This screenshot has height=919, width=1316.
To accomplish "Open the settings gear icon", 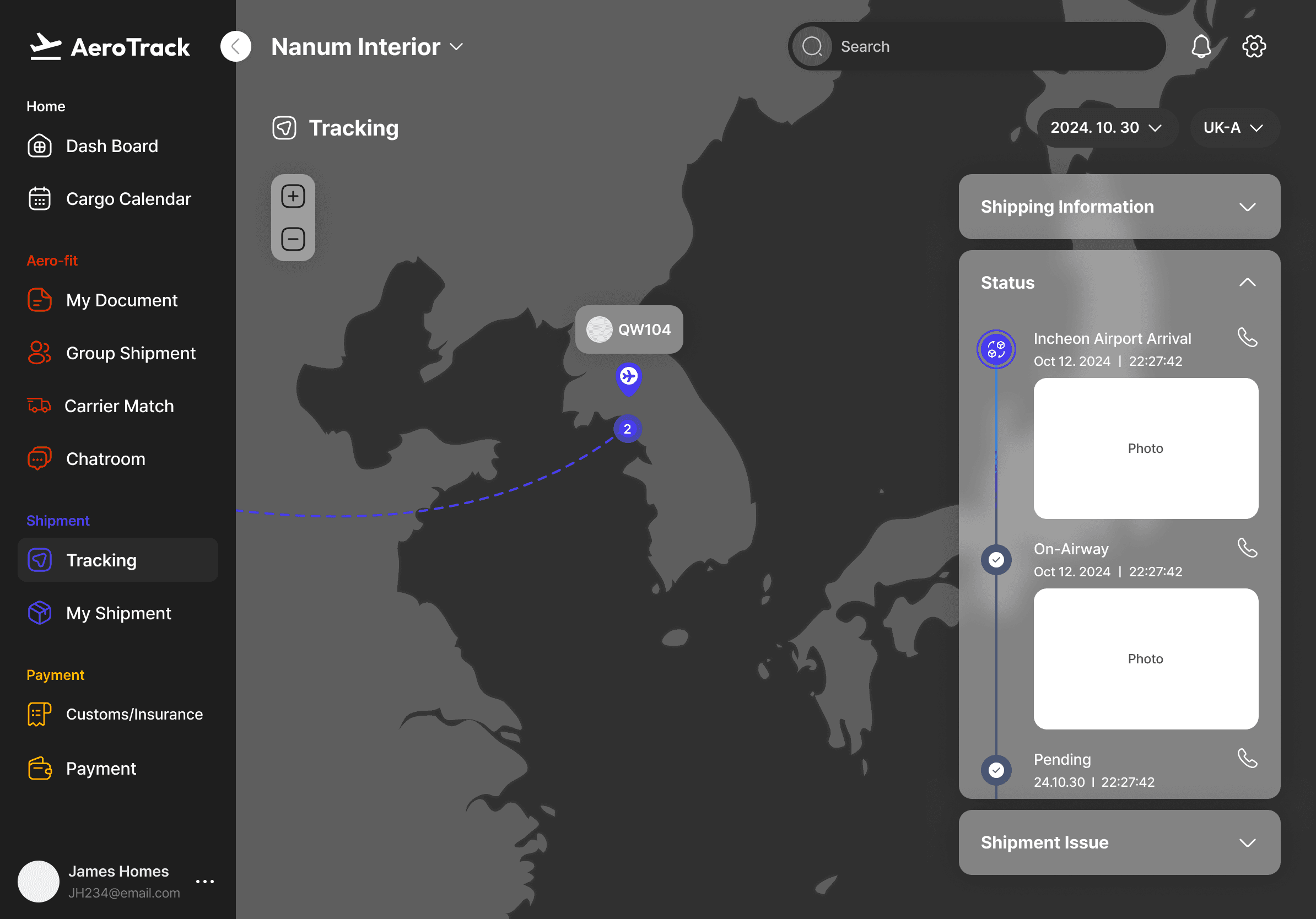I will click(1254, 46).
